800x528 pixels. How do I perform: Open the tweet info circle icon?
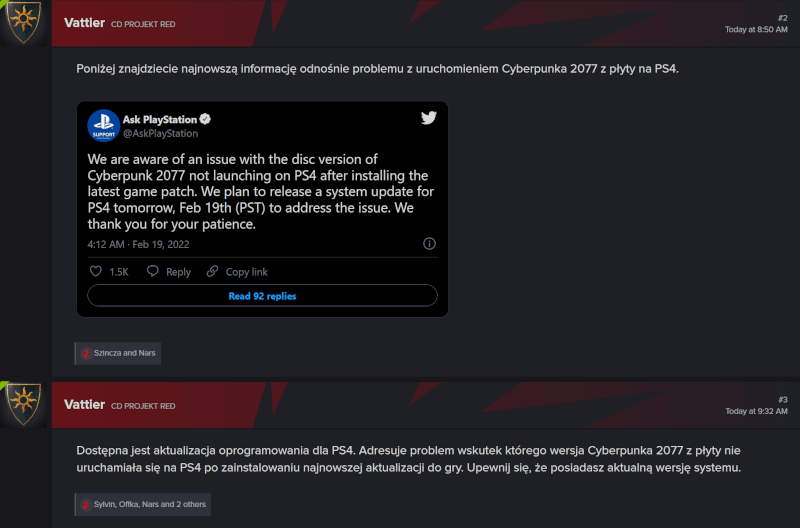pyautogui.click(x=429, y=243)
